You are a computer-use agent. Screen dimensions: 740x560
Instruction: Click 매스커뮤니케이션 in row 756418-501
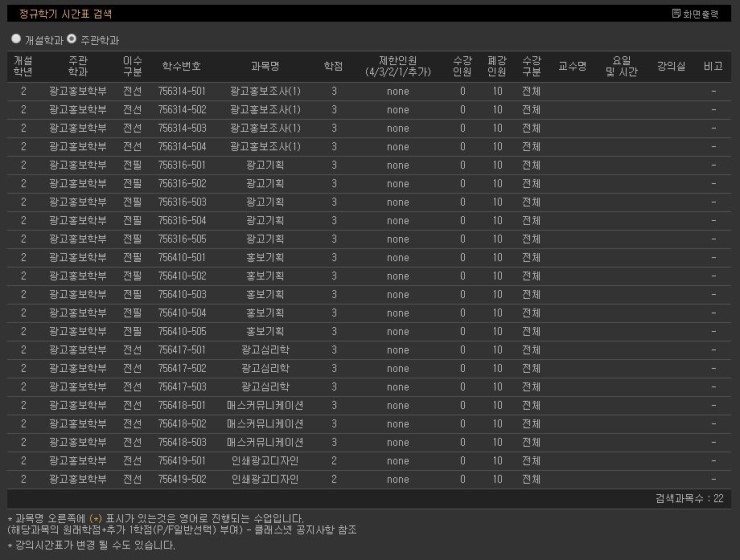[x=265, y=405]
